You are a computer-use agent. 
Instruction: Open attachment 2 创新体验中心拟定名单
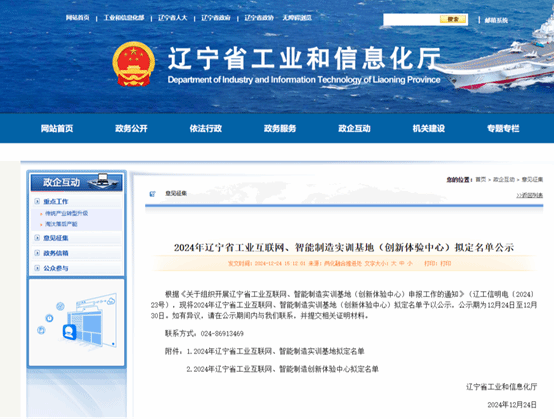click(286, 369)
